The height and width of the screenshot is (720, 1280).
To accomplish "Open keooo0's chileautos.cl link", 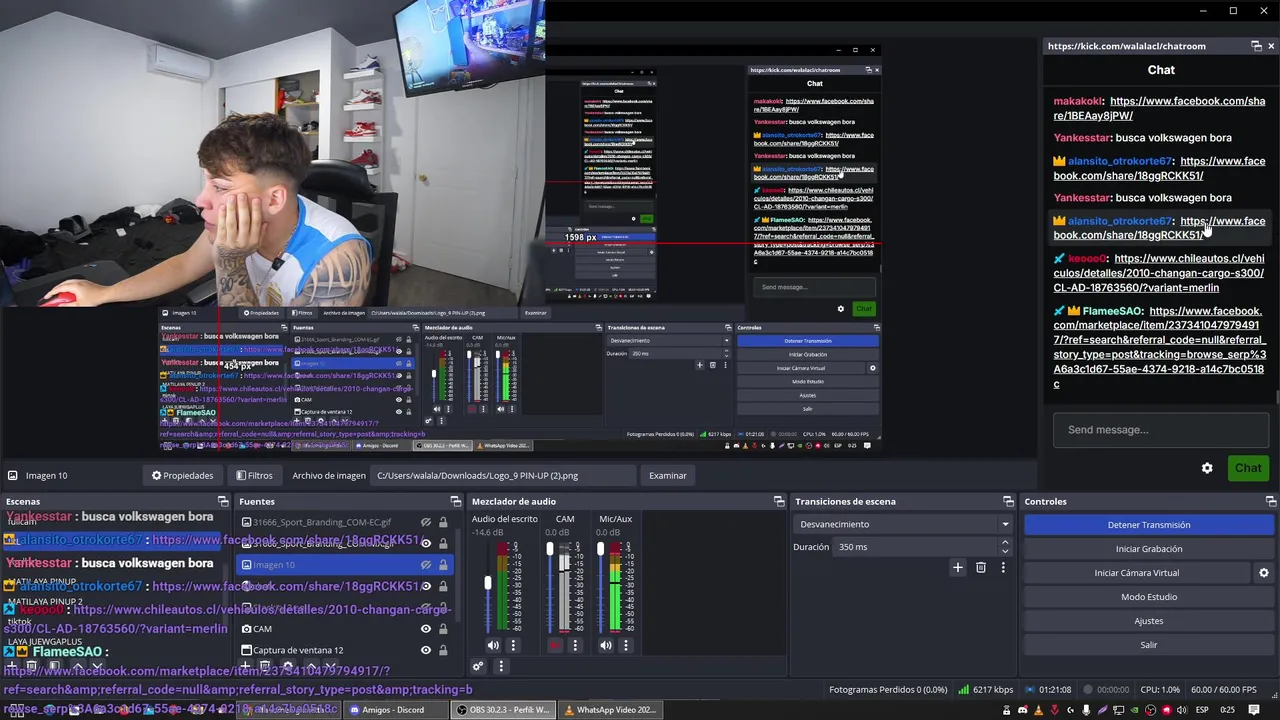I will pos(1158,273).
